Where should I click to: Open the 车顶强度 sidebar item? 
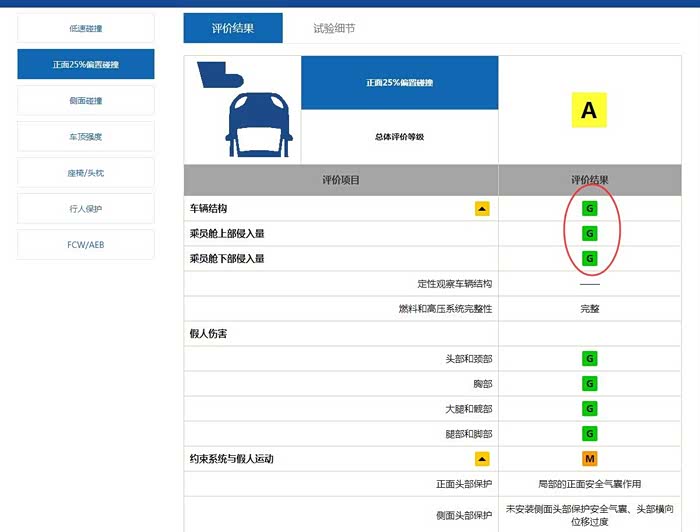pyautogui.click(x=86, y=137)
